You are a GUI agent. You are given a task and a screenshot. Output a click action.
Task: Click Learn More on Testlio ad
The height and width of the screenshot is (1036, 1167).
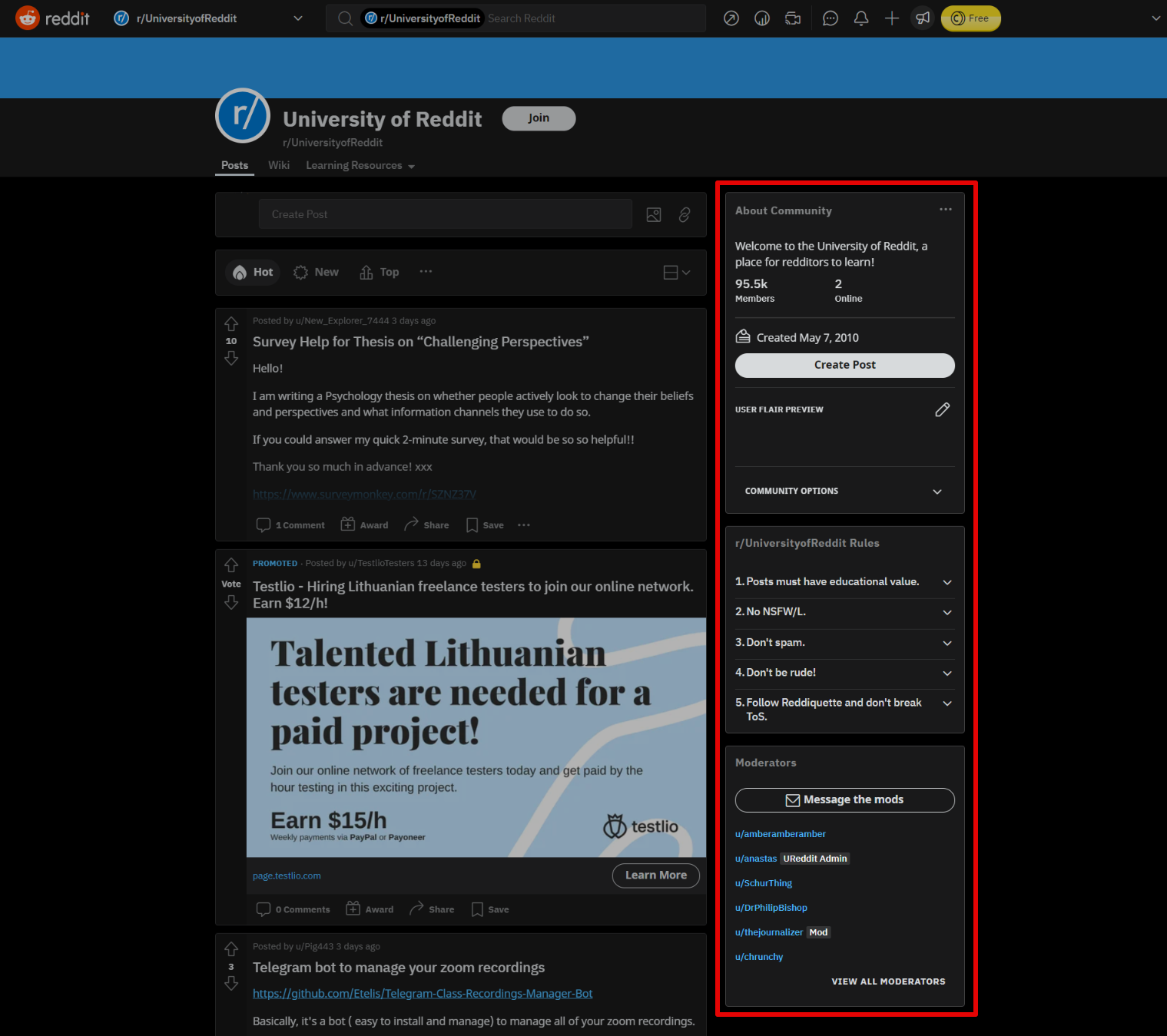[x=656, y=875]
